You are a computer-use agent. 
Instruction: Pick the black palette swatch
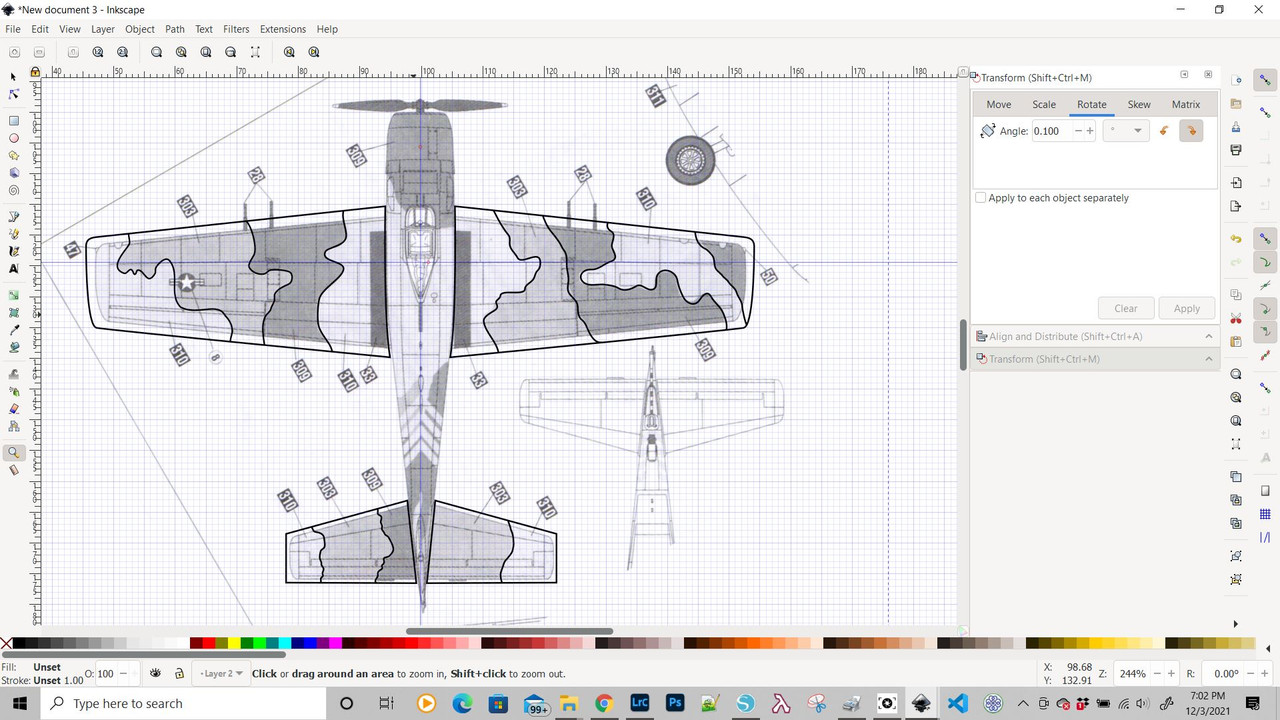tap(20, 643)
